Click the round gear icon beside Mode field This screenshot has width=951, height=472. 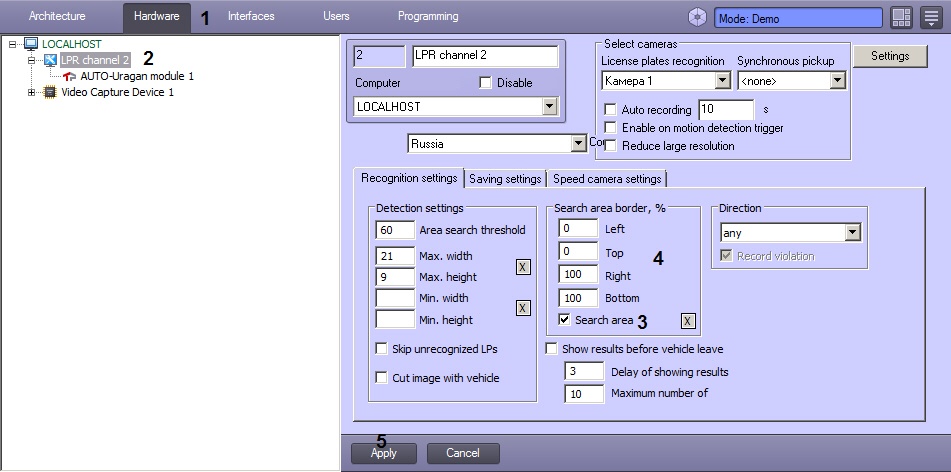coord(697,17)
